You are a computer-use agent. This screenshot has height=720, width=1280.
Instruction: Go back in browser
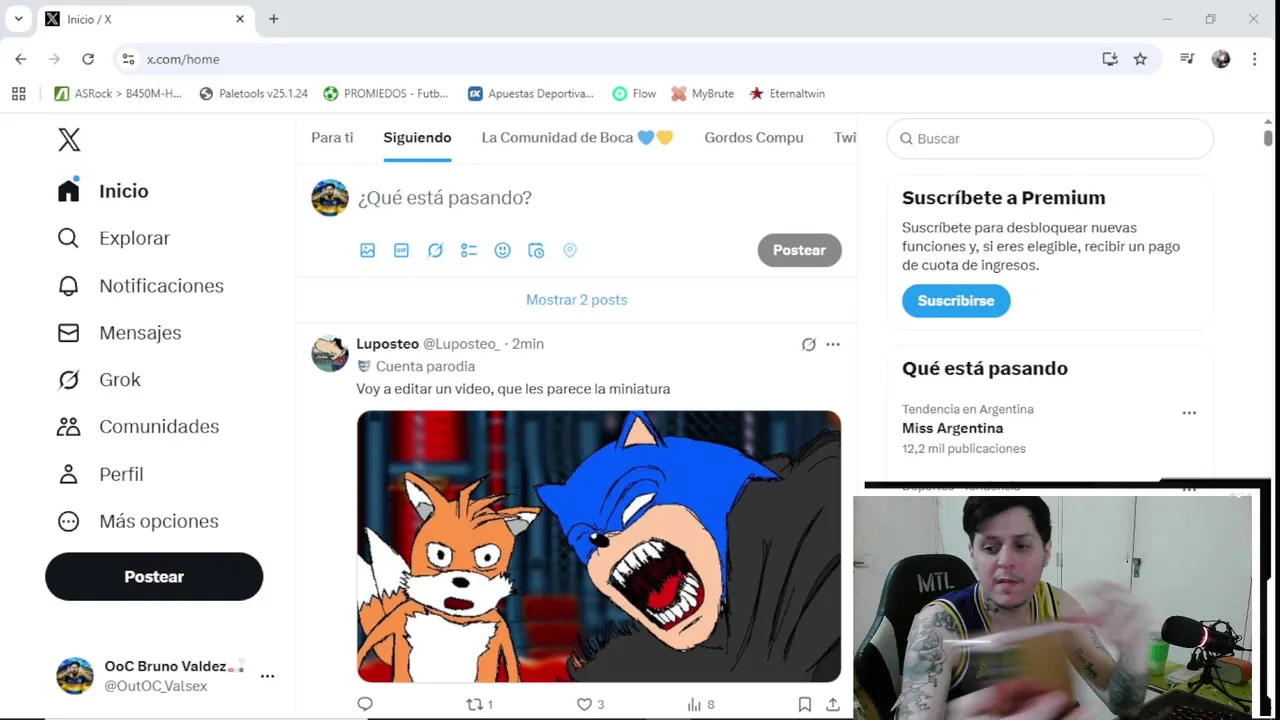click(21, 59)
